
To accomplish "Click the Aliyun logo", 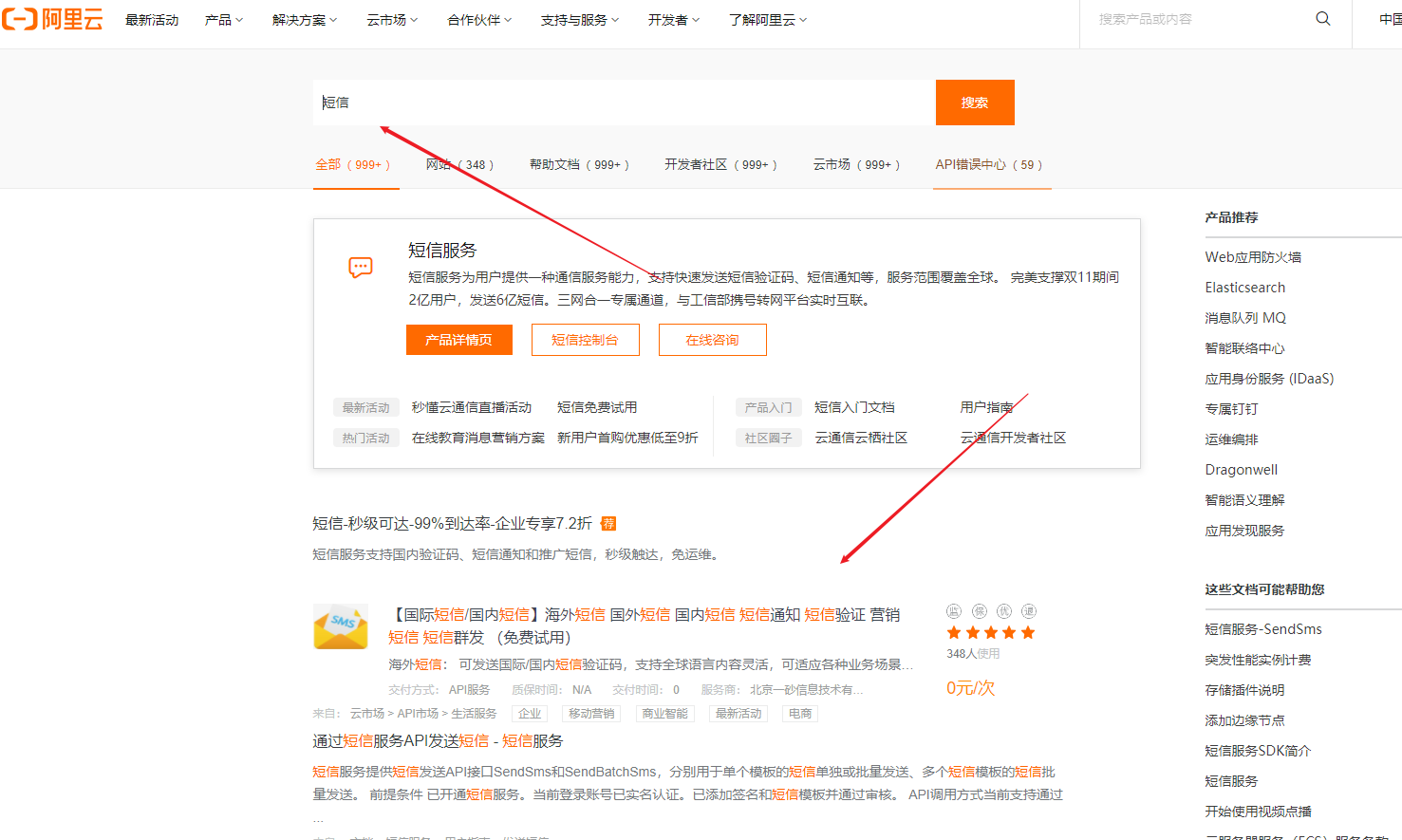I will [51, 19].
